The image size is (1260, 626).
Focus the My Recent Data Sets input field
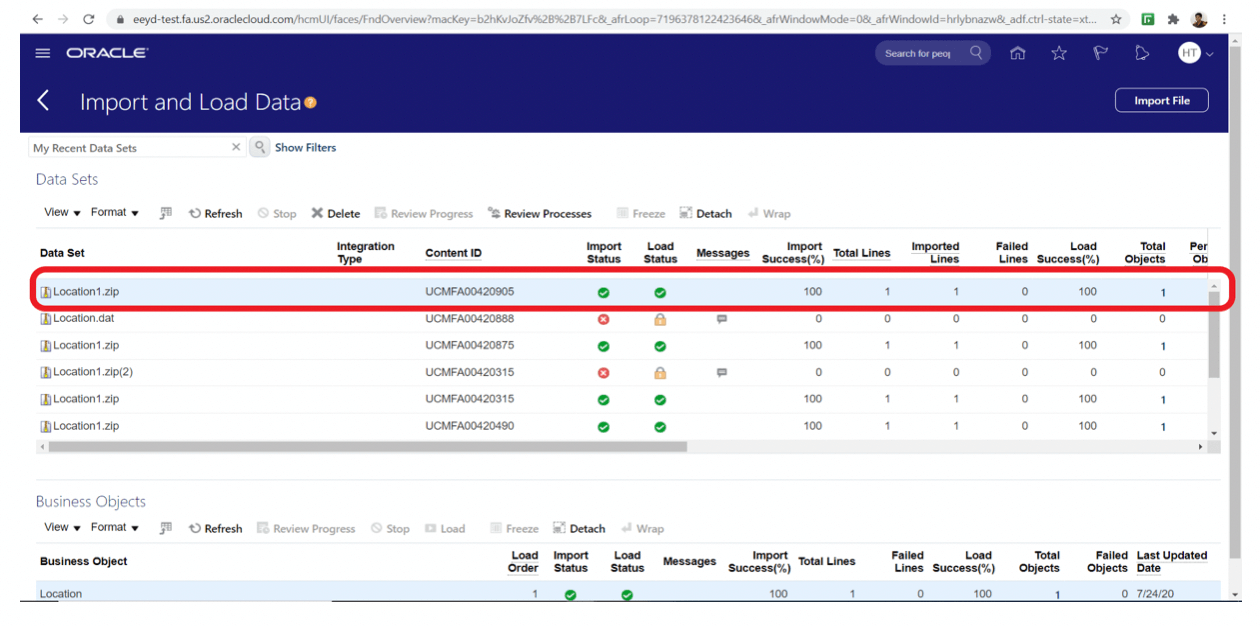click(130, 147)
